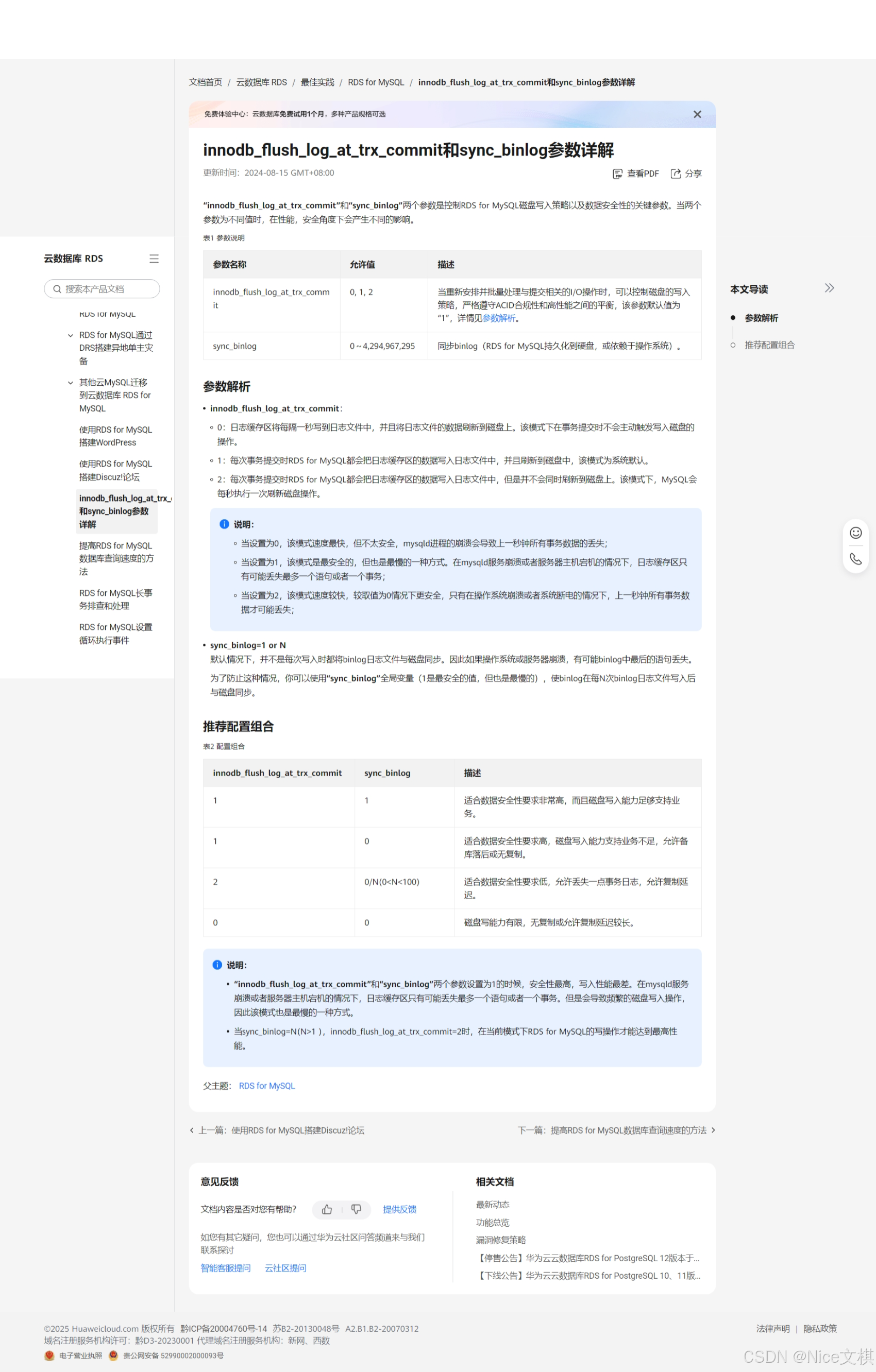Go to previous article via left chevron

click(x=192, y=1130)
